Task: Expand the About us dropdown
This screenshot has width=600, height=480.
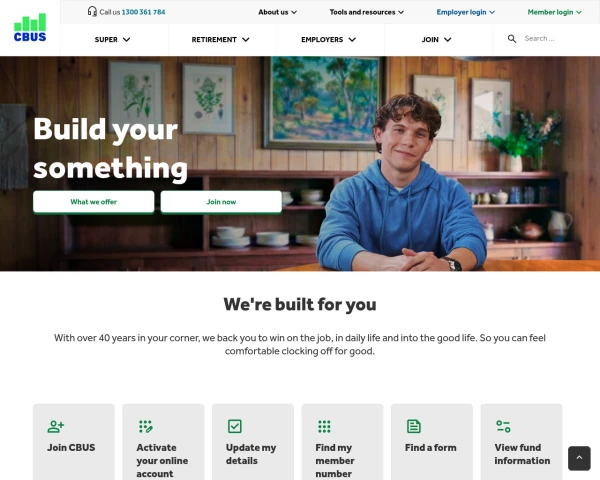Action: pyautogui.click(x=277, y=12)
